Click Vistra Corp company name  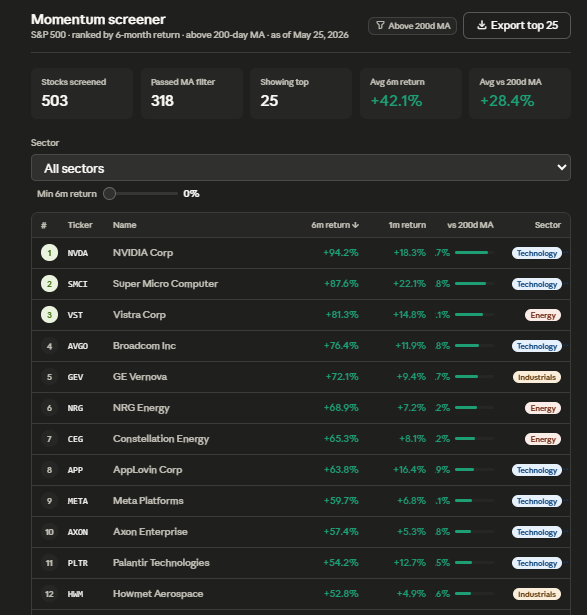[139, 315]
